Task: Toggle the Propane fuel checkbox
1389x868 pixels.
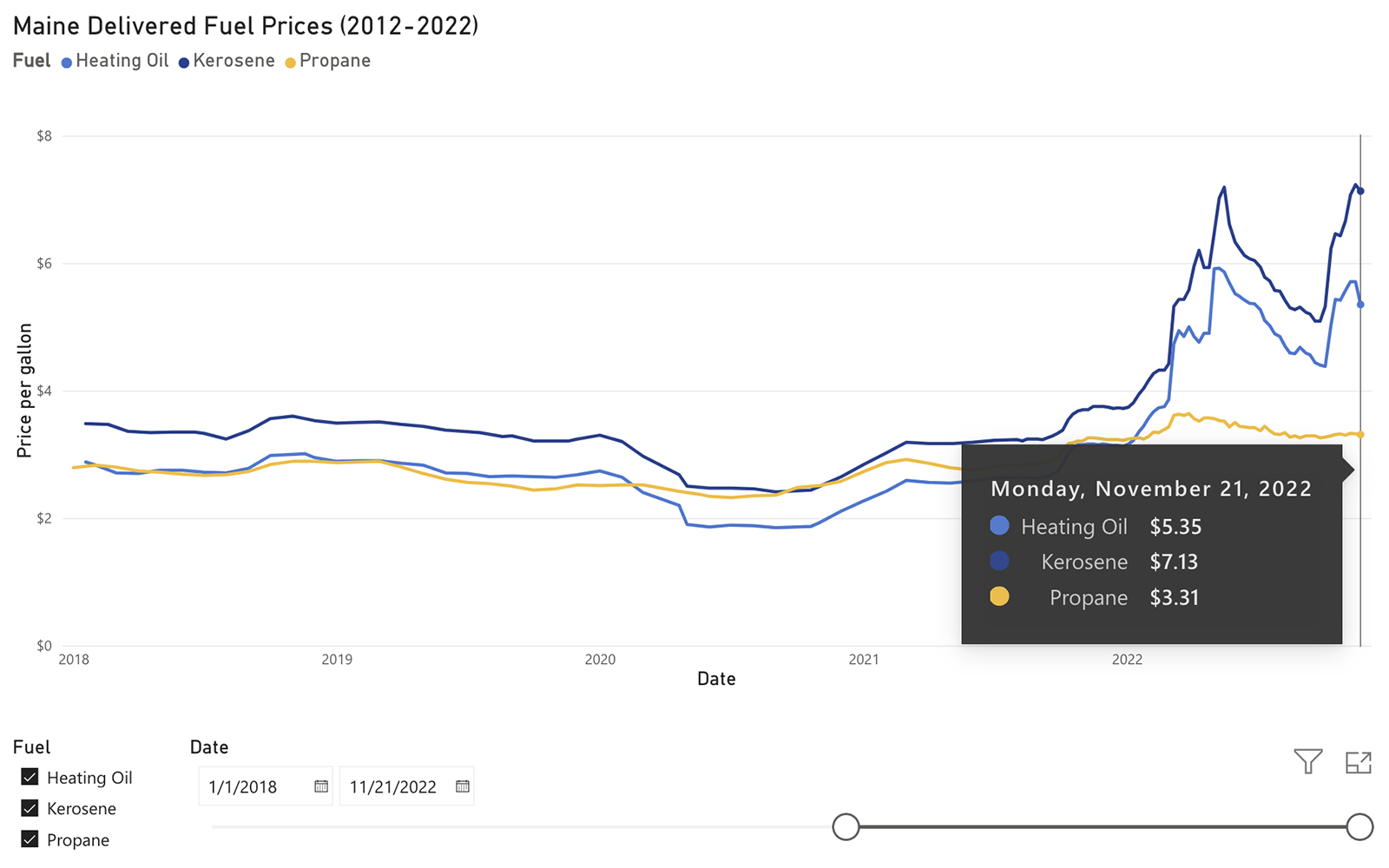Action: (x=30, y=839)
